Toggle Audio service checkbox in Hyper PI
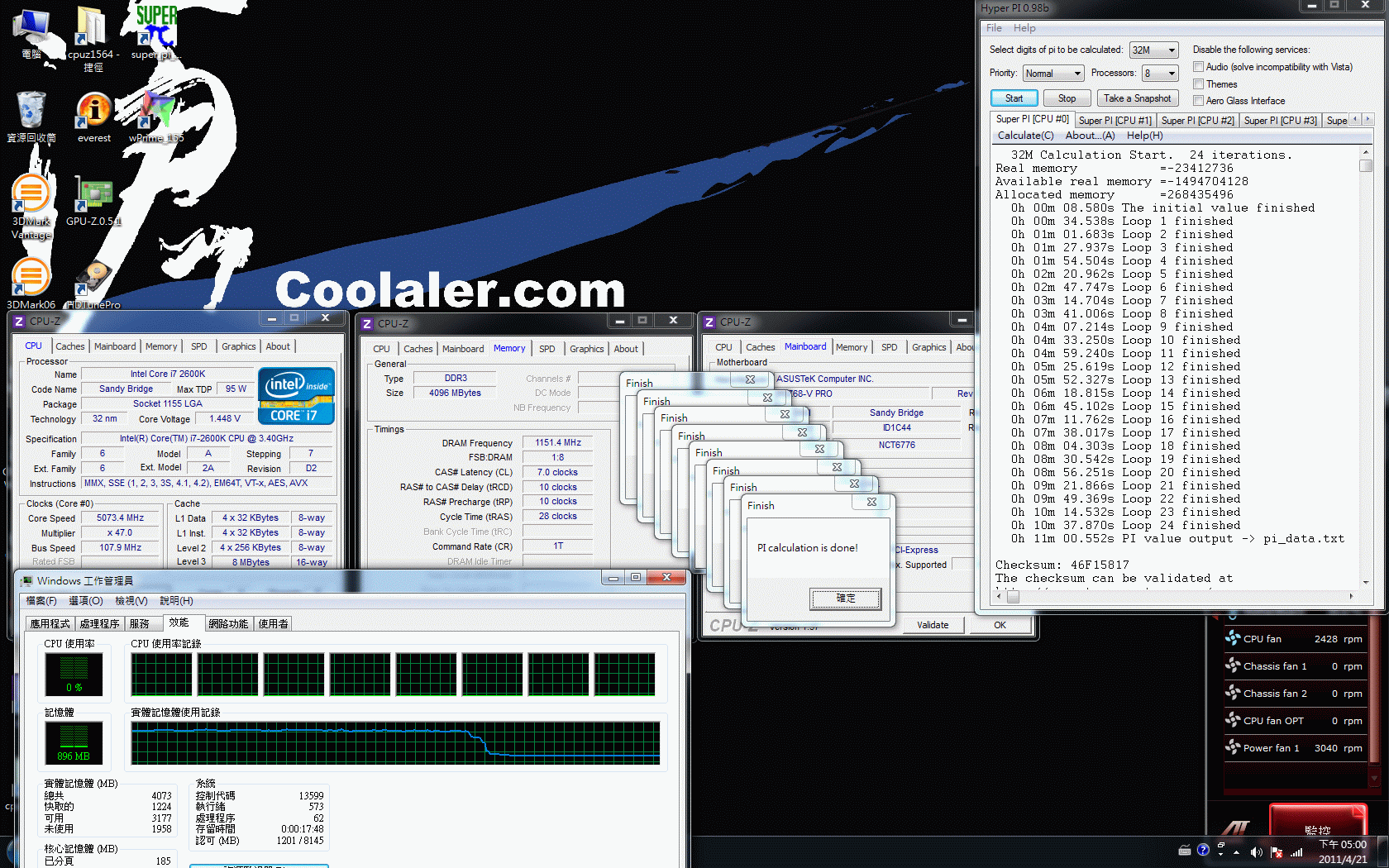The height and width of the screenshot is (868, 1389). 1198,67
